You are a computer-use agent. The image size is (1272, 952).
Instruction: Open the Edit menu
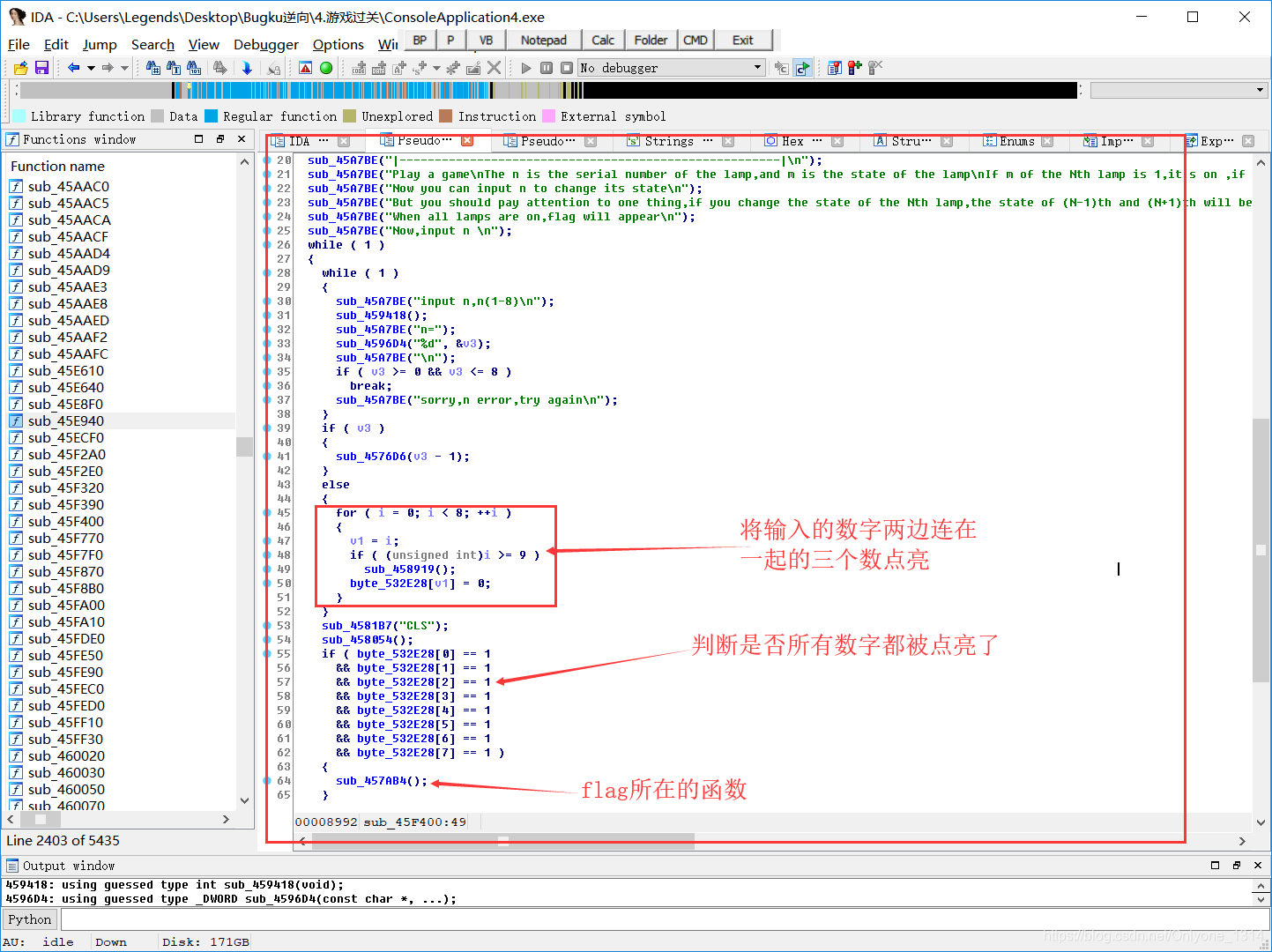(56, 44)
